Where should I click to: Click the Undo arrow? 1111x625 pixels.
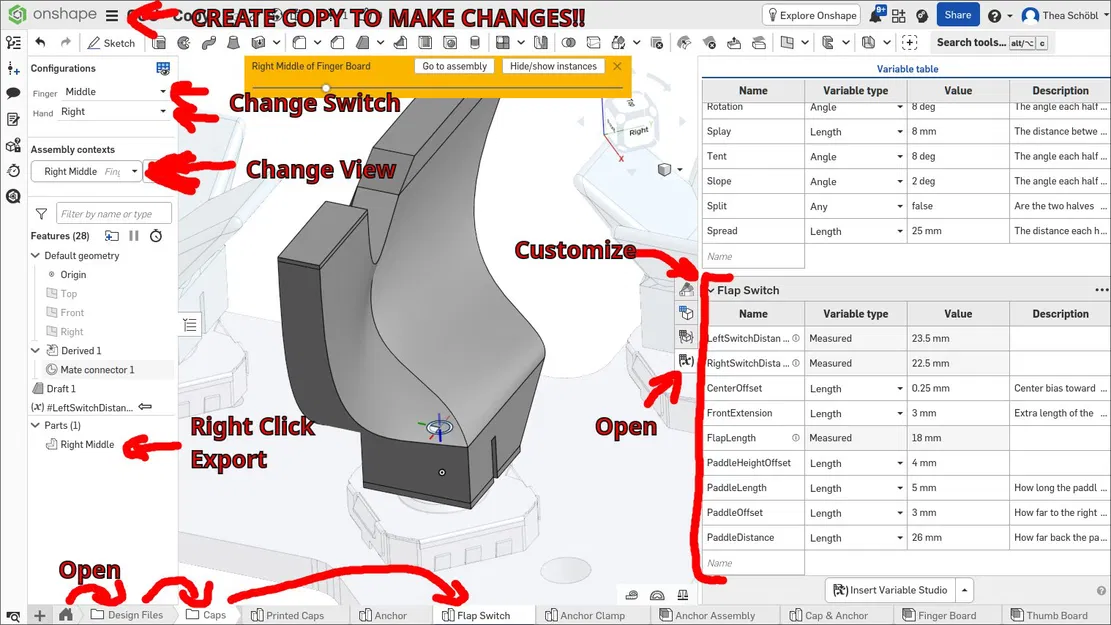click(x=39, y=43)
